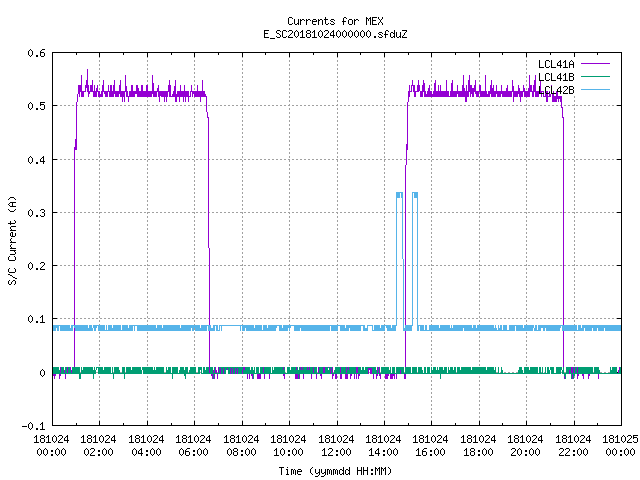Click the 0.6 y-axis tick label
Image resolution: width=640 pixels, height=480 pixels.
(36, 53)
